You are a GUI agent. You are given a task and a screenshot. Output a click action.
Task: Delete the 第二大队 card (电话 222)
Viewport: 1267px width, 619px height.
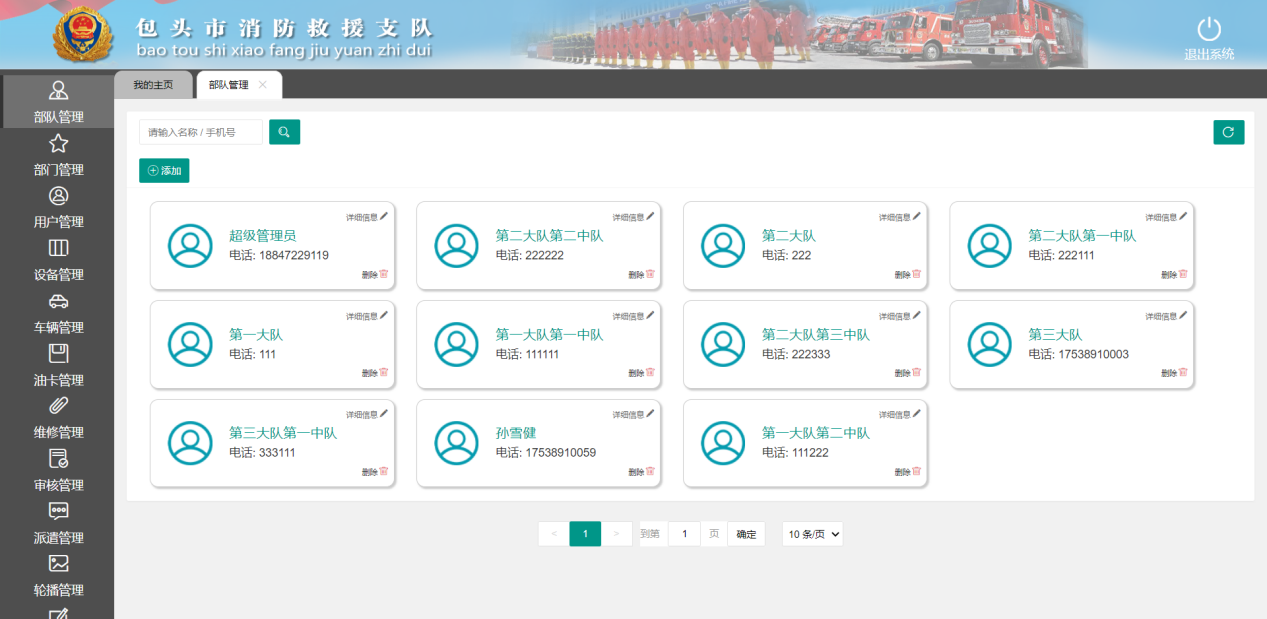click(908, 274)
